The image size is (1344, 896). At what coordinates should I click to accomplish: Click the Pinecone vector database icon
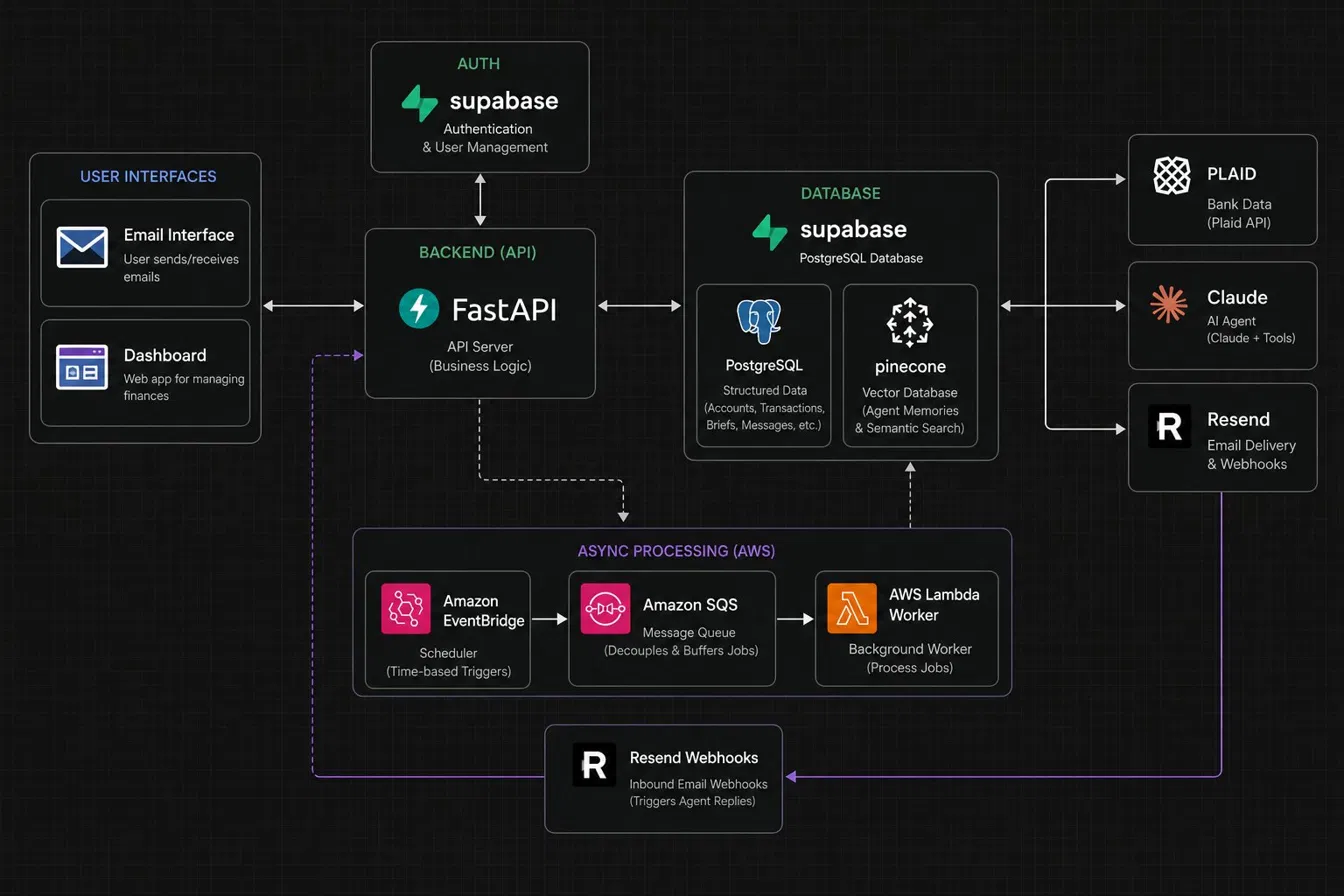click(x=909, y=321)
